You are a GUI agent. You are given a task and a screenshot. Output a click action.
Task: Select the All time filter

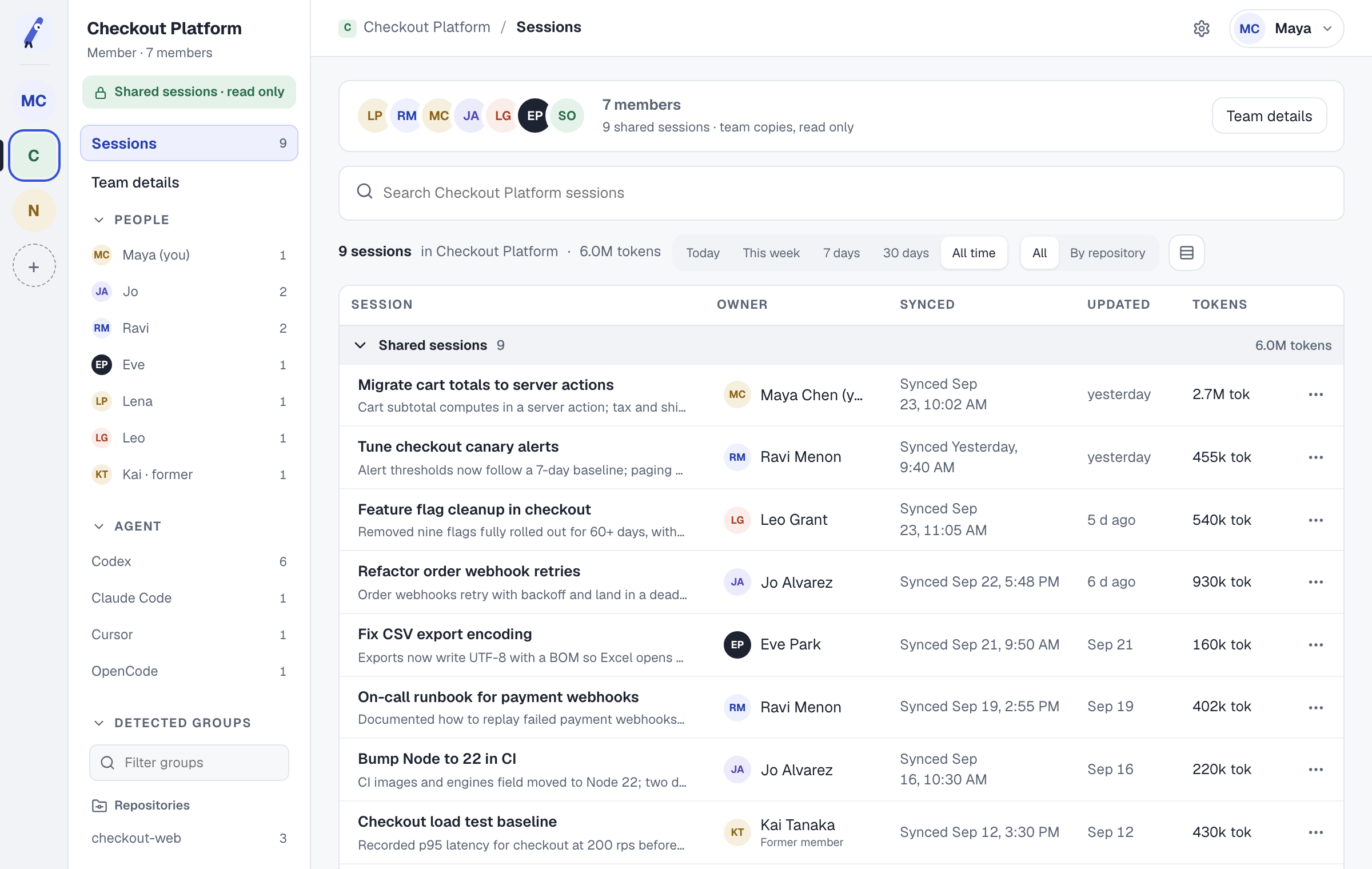[974, 253]
